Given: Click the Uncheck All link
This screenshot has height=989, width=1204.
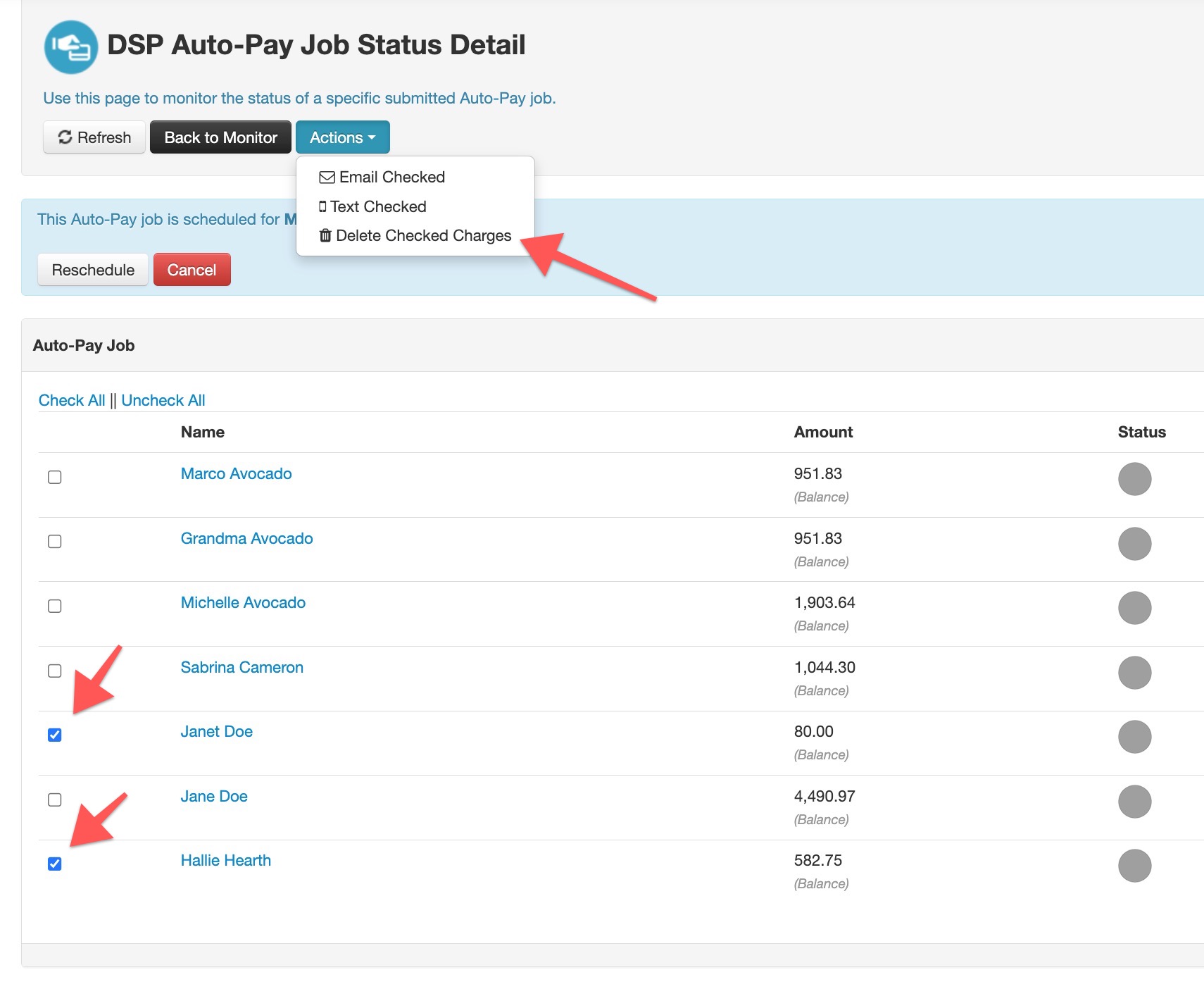Looking at the screenshot, I should [163, 400].
